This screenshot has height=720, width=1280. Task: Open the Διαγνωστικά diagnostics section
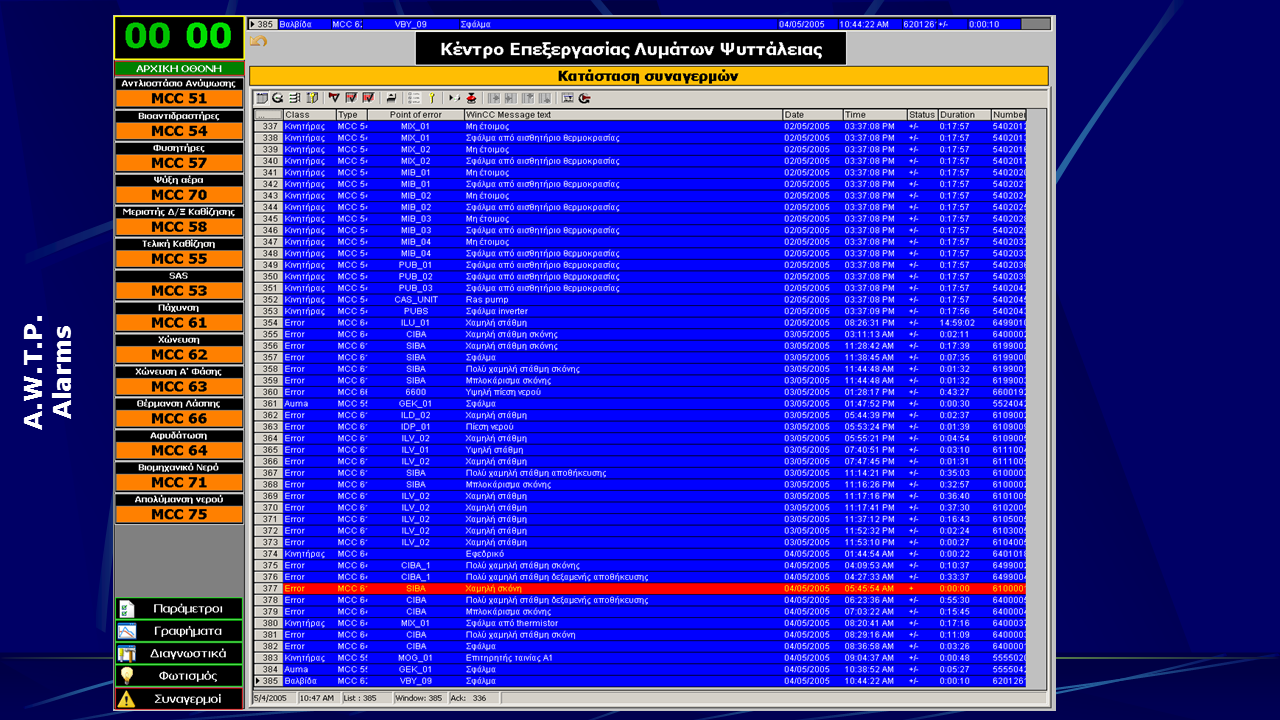pos(179,654)
